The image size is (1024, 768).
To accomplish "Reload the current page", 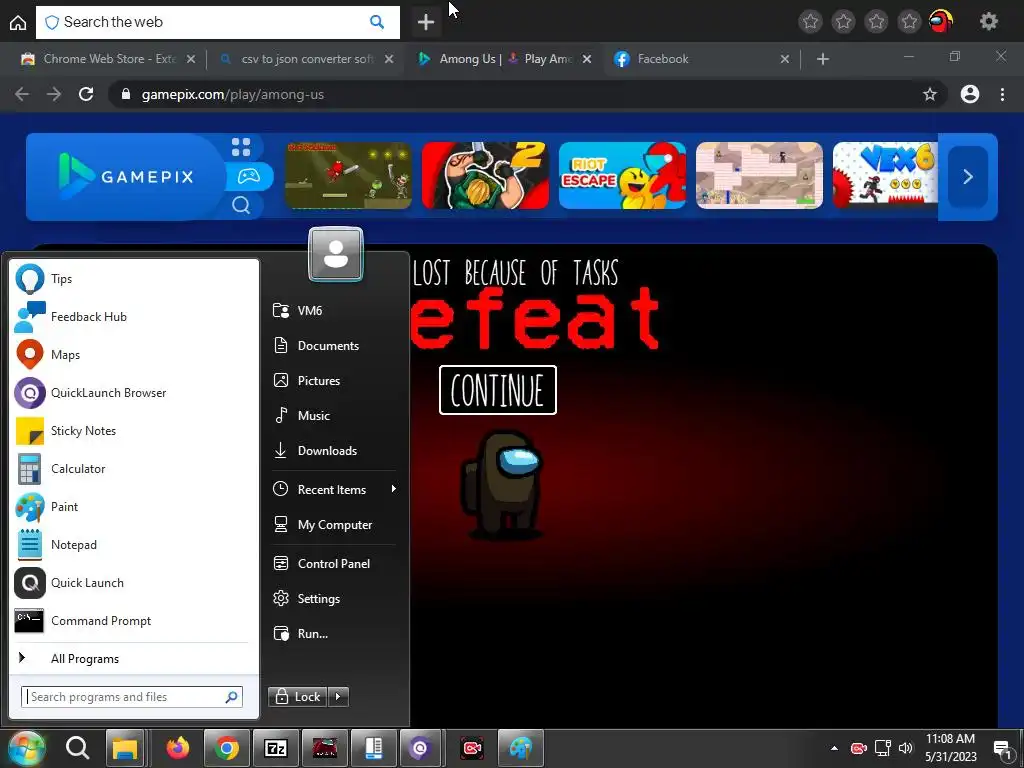I will click(x=86, y=94).
